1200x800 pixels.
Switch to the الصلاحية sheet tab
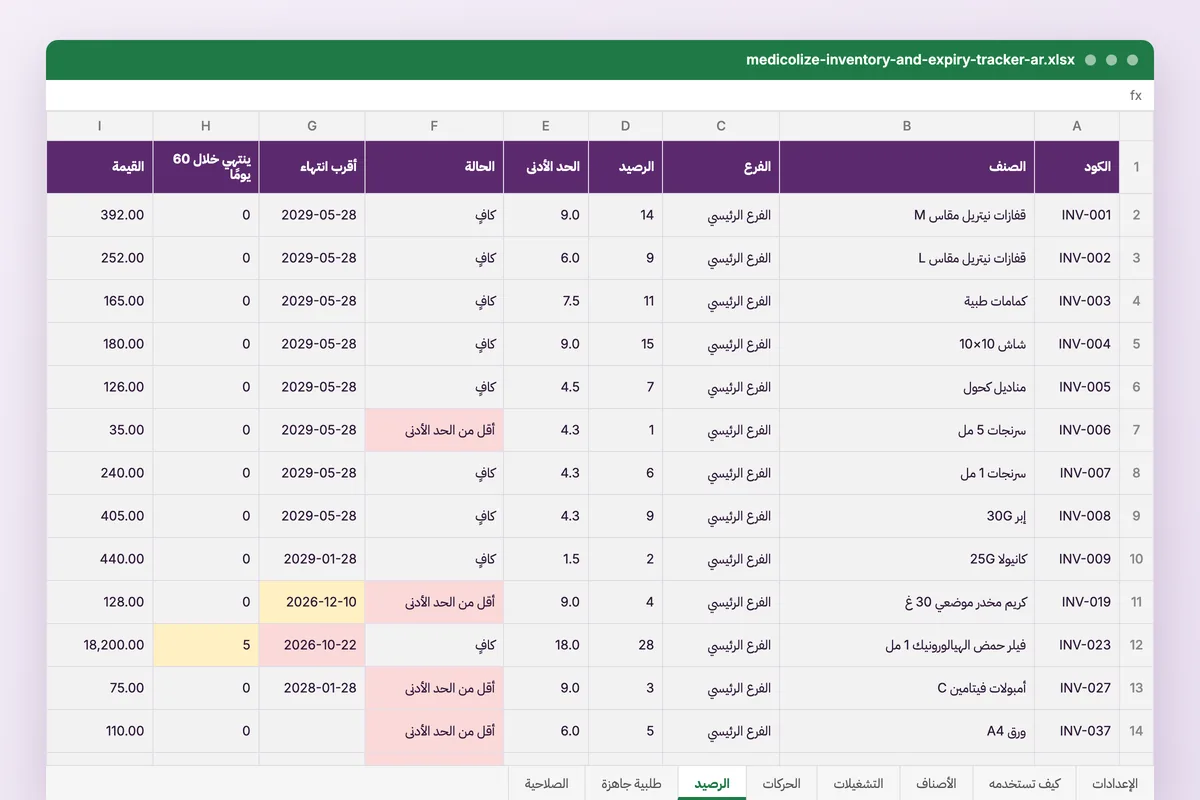(x=547, y=783)
